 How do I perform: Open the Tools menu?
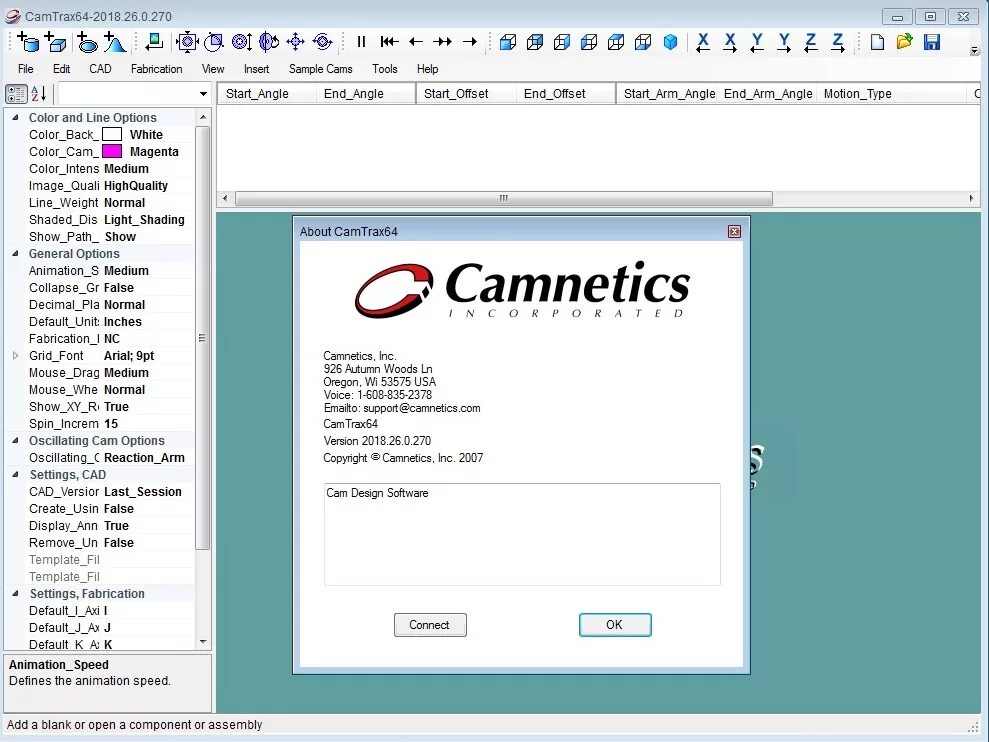(x=385, y=69)
